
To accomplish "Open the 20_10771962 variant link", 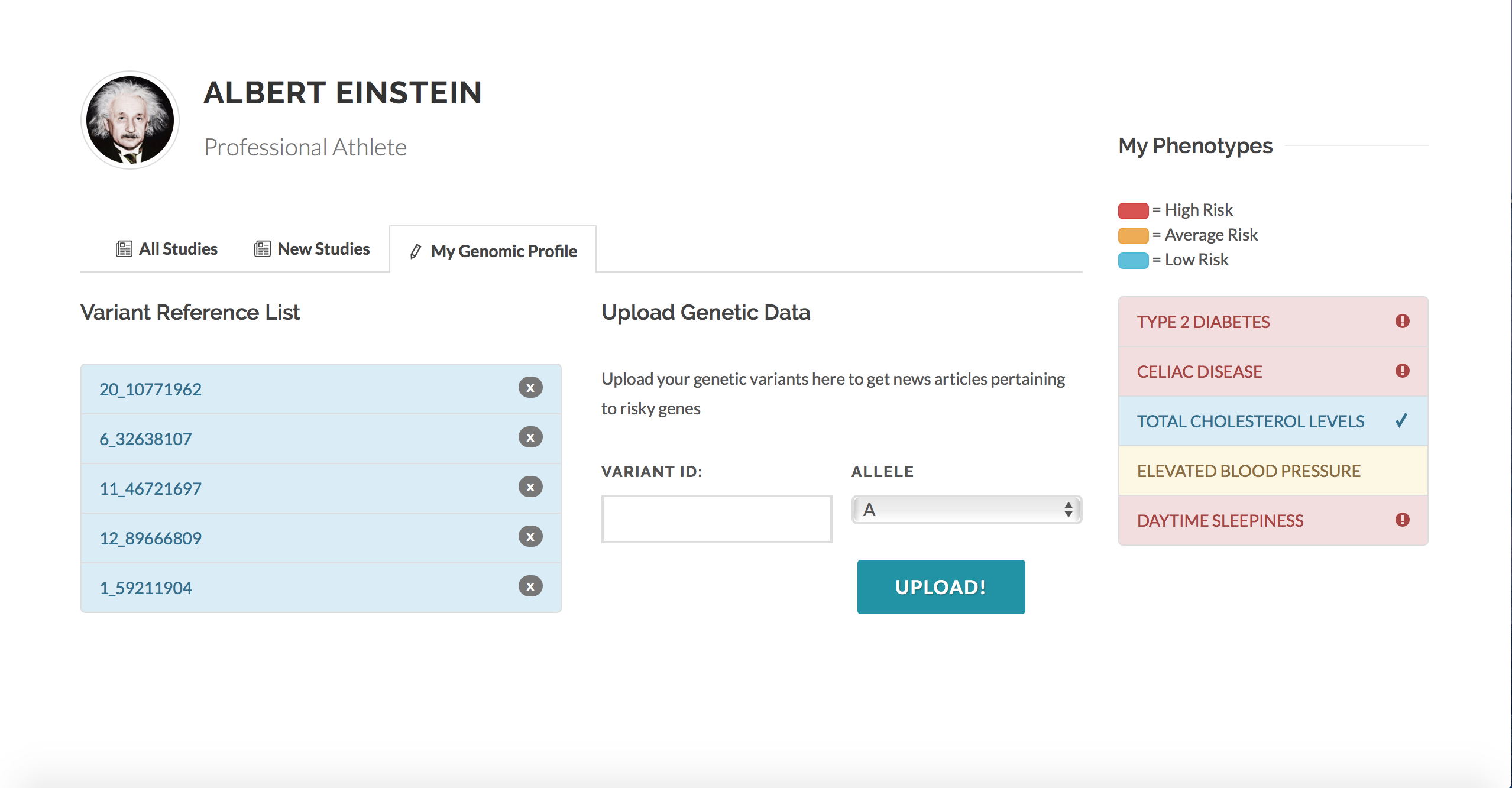I will 150,390.
